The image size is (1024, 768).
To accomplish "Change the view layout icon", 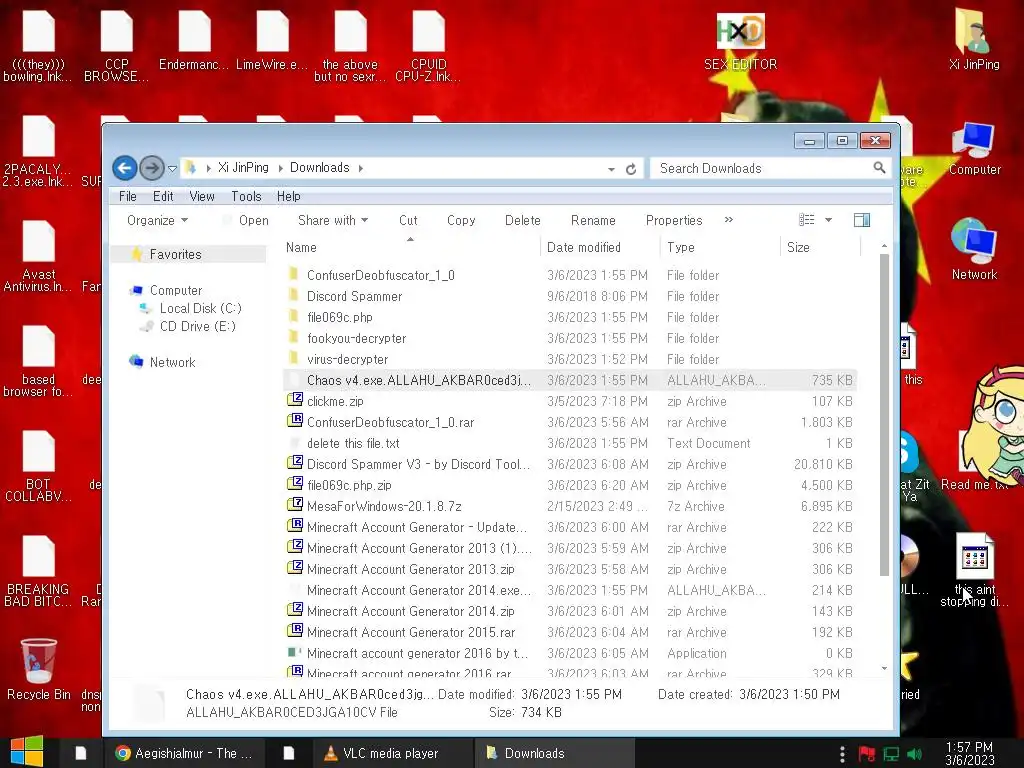I will (807, 220).
